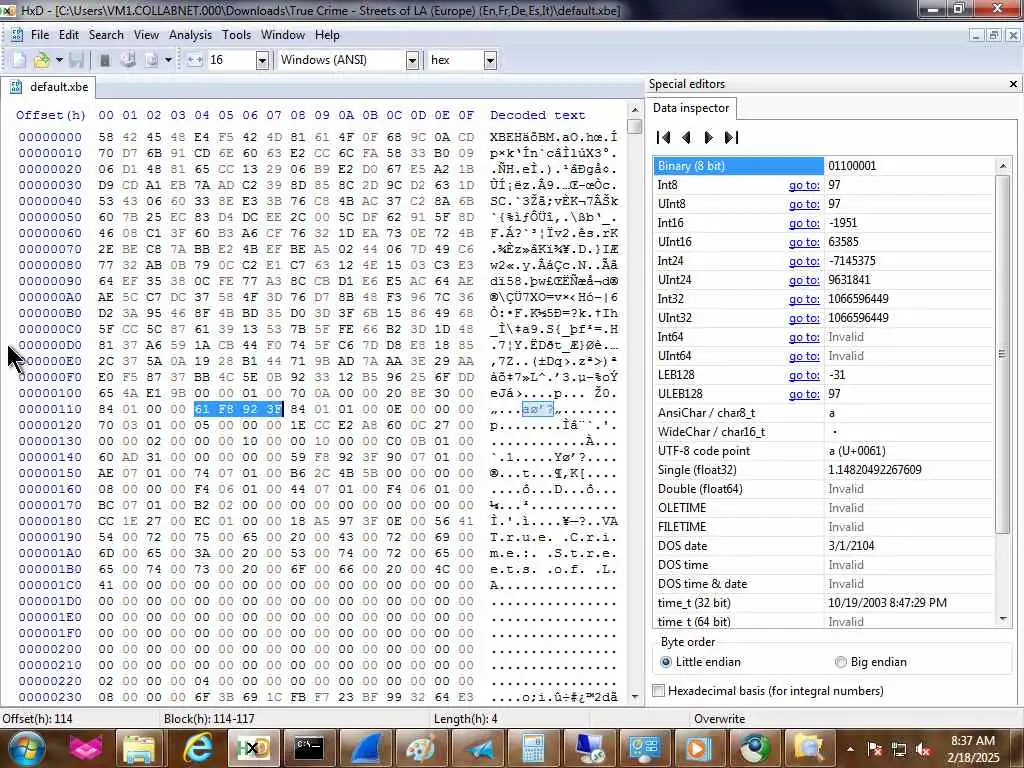Image resolution: width=1024 pixels, height=768 pixels.
Task: Click the Open disk image toolbar icon
Action: (151, 60)
